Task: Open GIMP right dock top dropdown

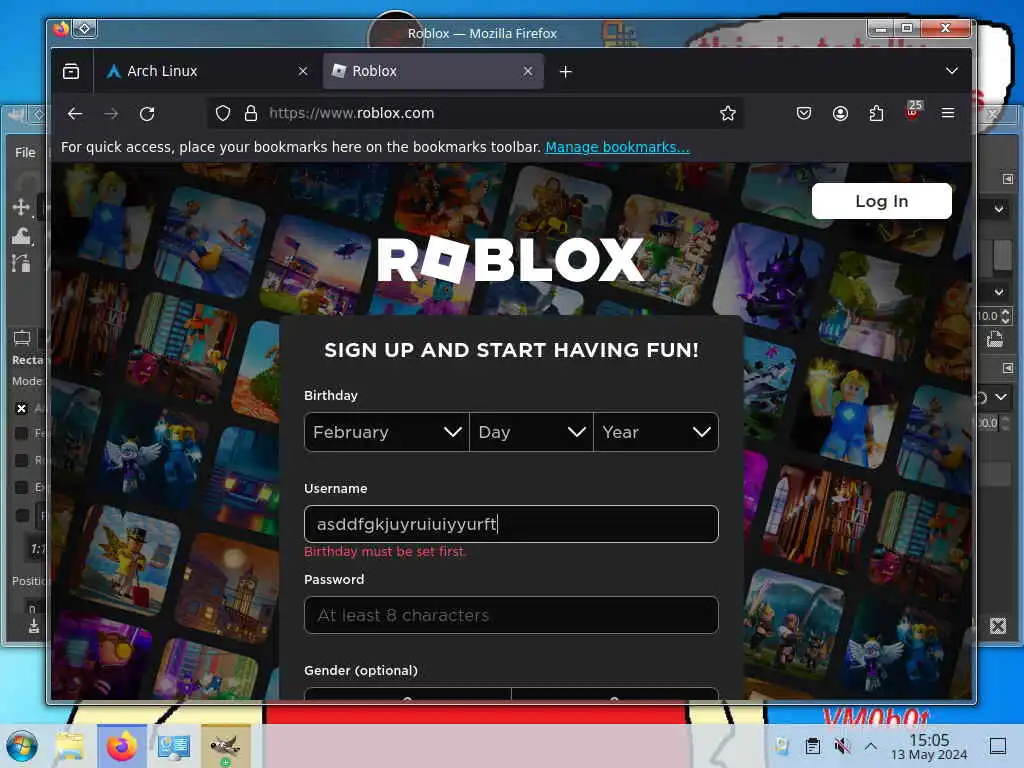Action: (x=999, y=210)
